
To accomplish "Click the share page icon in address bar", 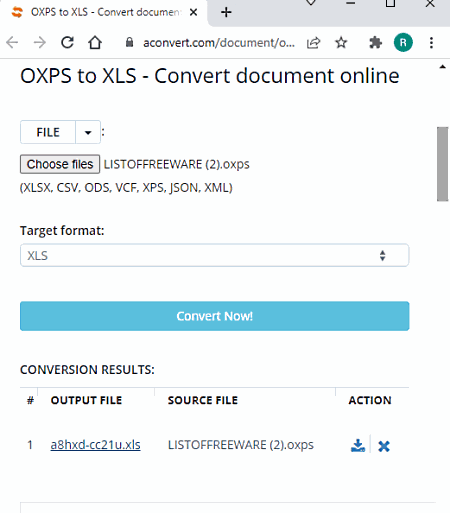I will [x=313, y=43].
